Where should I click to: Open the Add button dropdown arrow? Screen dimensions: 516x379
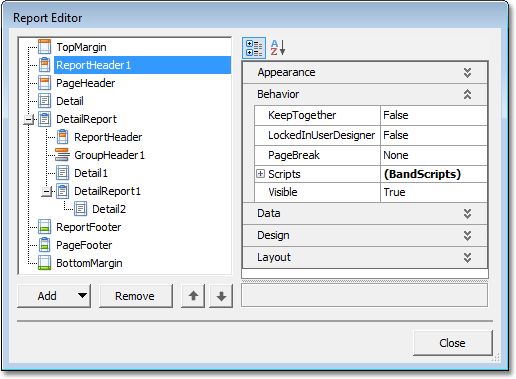click(82, 295)
